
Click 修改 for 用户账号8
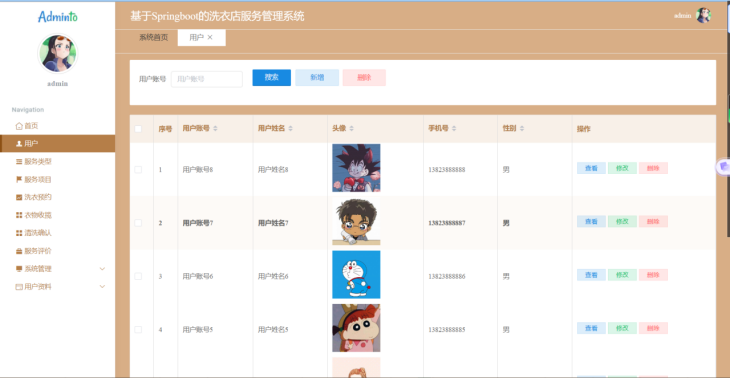pos(622,168)
